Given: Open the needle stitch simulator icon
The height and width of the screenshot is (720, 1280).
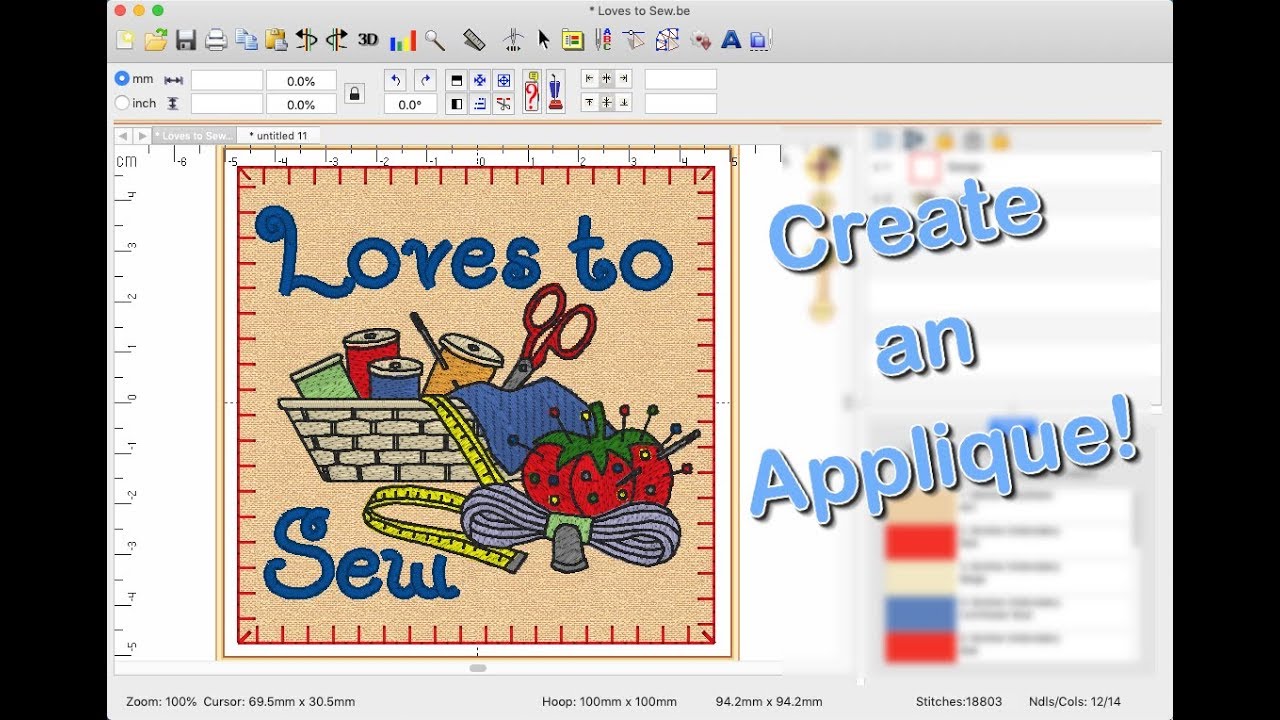Looking at the screenshot, I should (513, 40).
